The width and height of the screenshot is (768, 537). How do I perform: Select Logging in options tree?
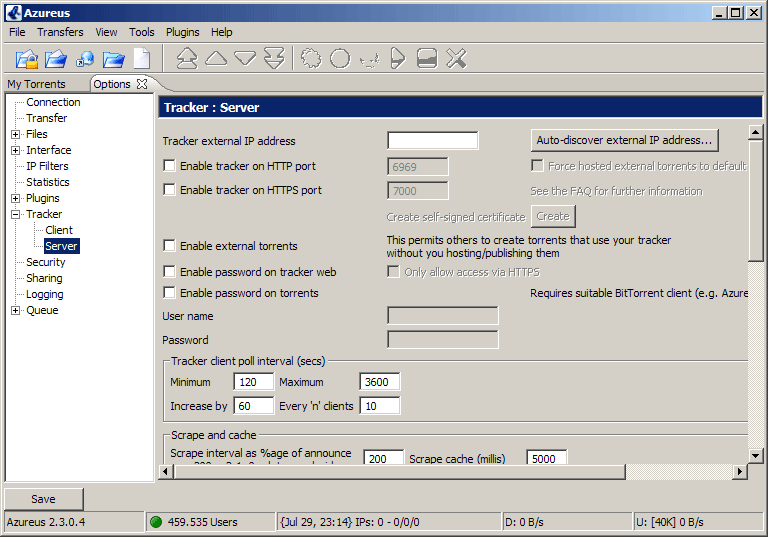click(45, 294)
